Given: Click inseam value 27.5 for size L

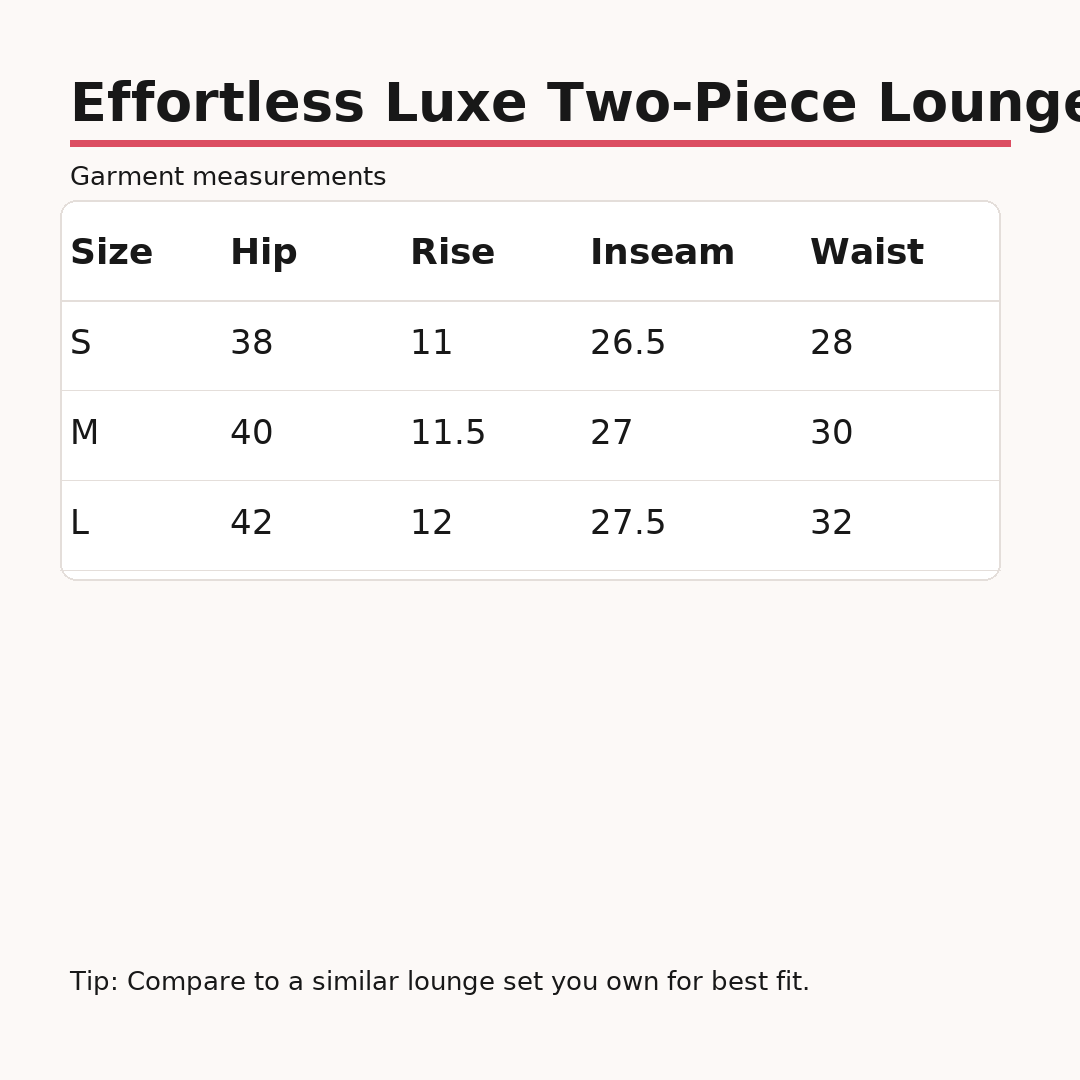Looking at the screenshot, I should 627,524.
